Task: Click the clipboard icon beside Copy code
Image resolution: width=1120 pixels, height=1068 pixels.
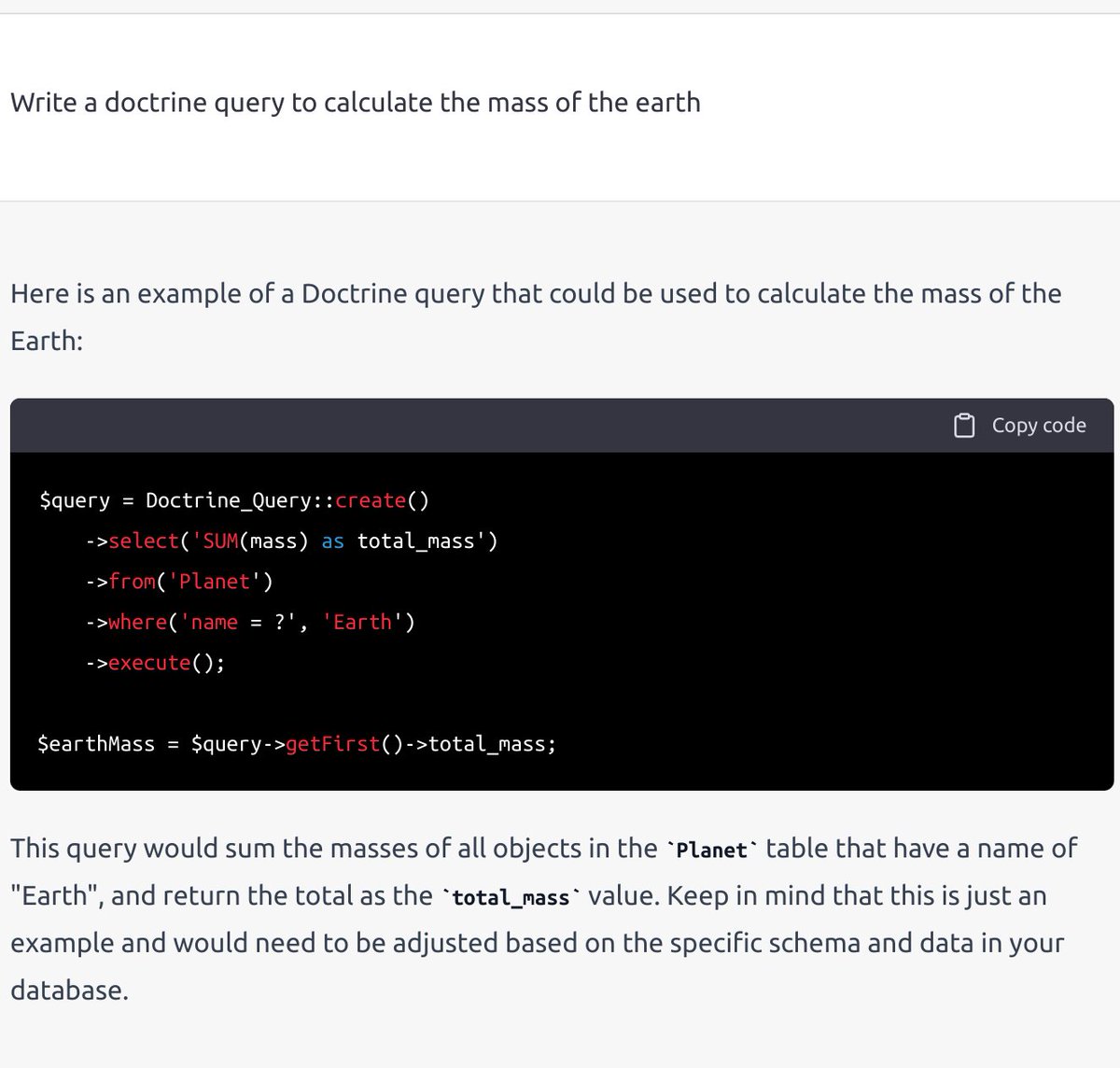Action: click(x=964, y=426)
